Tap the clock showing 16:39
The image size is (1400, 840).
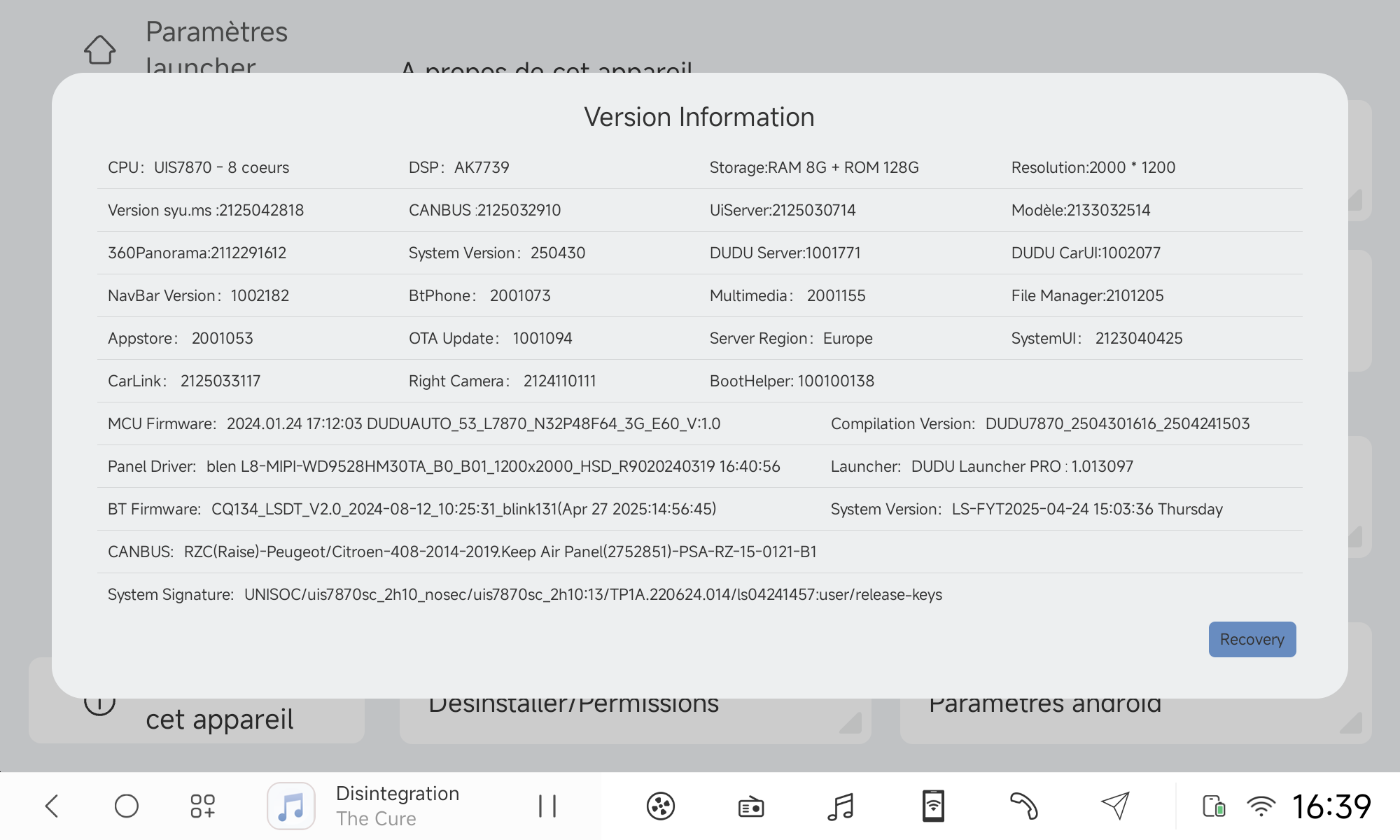tap(1331, 806)
